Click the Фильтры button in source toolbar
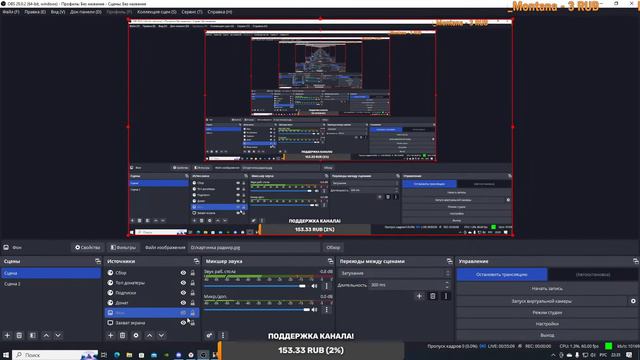Viewport: 640px width, 360px height. [123, 247]
